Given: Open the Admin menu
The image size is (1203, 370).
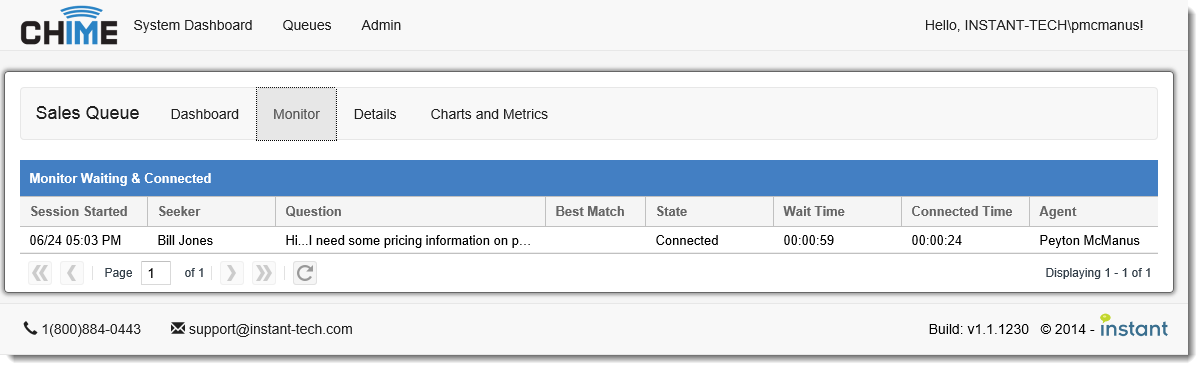Looking at the screenshot, I should [381, 25].
